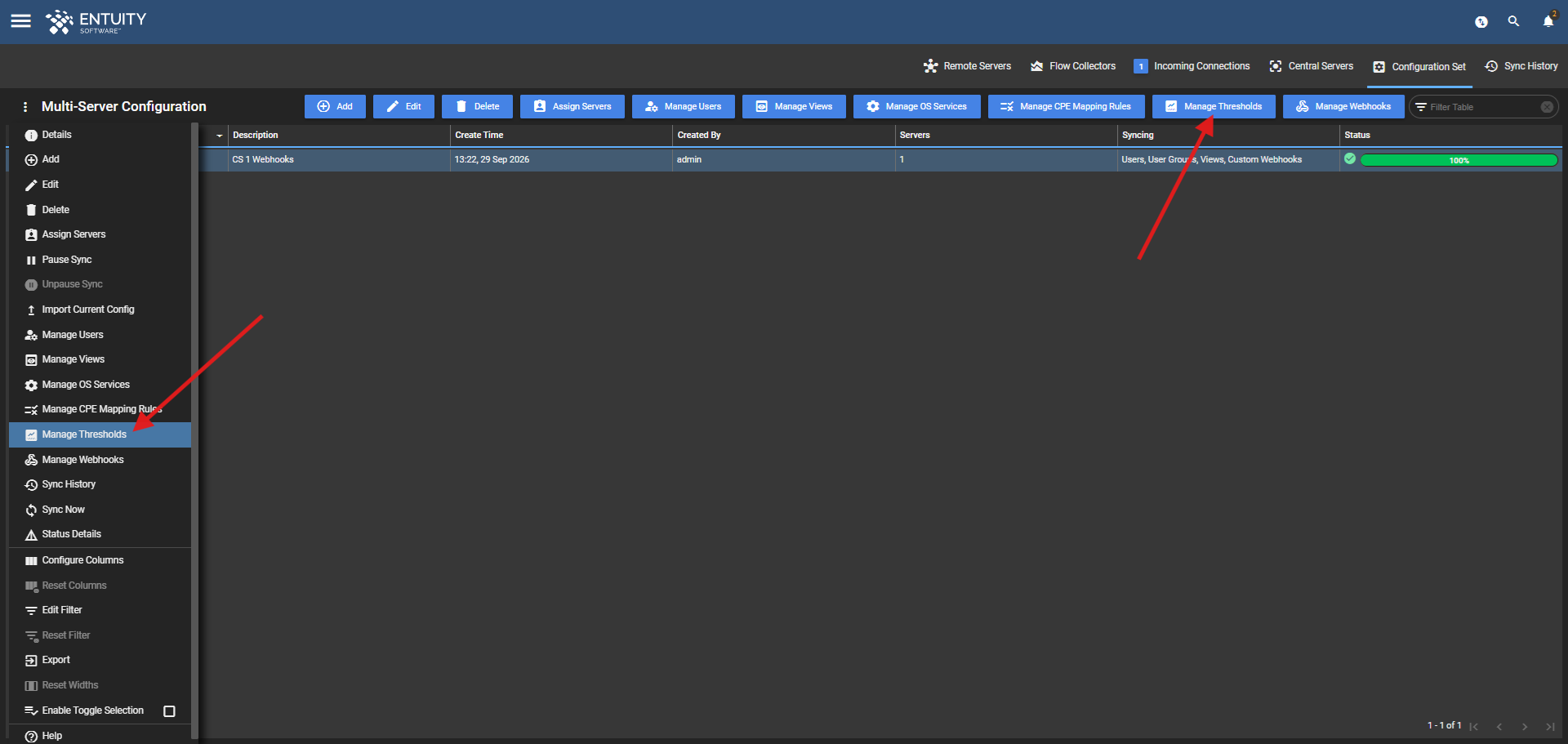The height and width of the screenshot is (744, 1568).
Task: Go to the previous results page
Action: click(x=1499, y=727)
